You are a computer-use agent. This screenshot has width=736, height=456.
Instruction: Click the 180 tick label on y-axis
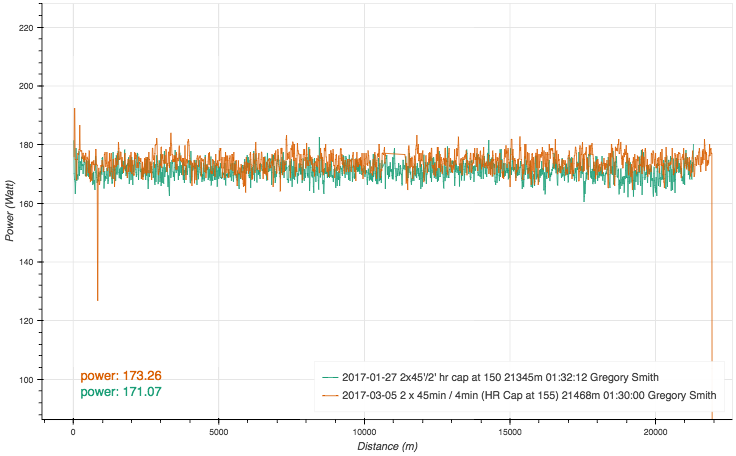pos(26,145)
